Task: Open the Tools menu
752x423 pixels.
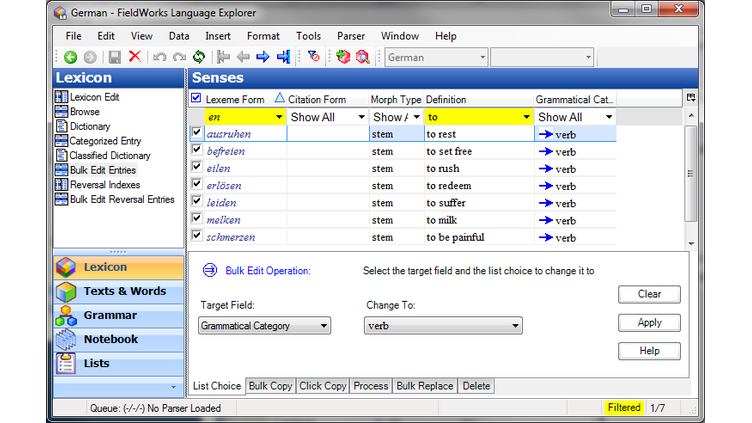Action: 308,36
